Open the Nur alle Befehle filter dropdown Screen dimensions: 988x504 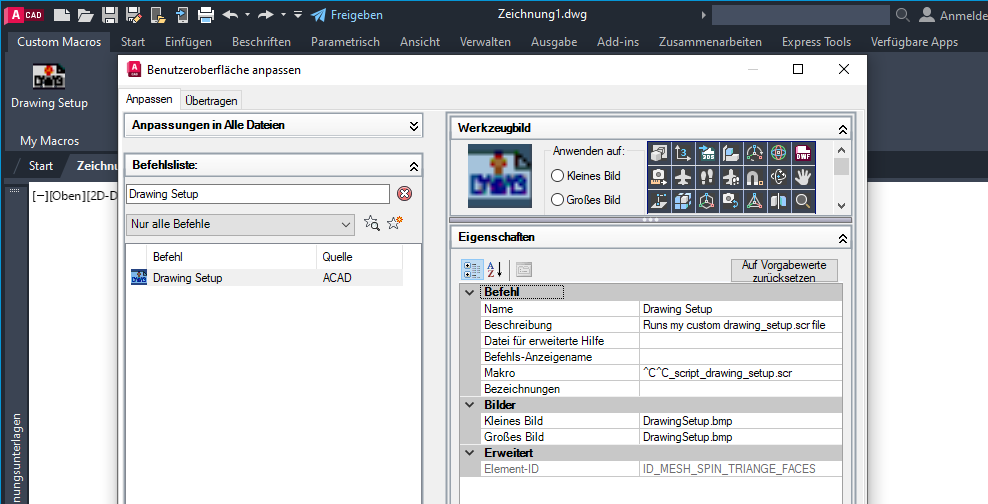click(x=240, y=224)
